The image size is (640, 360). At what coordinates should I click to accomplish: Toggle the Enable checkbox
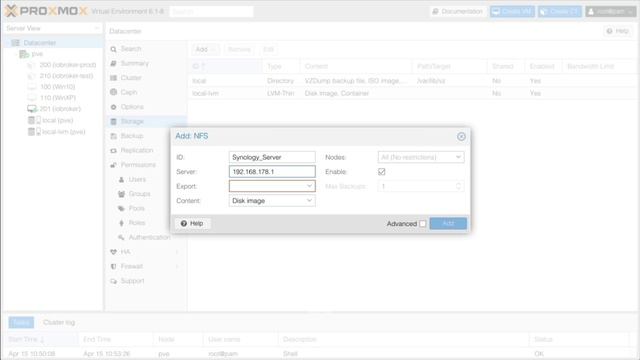(x=382, y=172)
